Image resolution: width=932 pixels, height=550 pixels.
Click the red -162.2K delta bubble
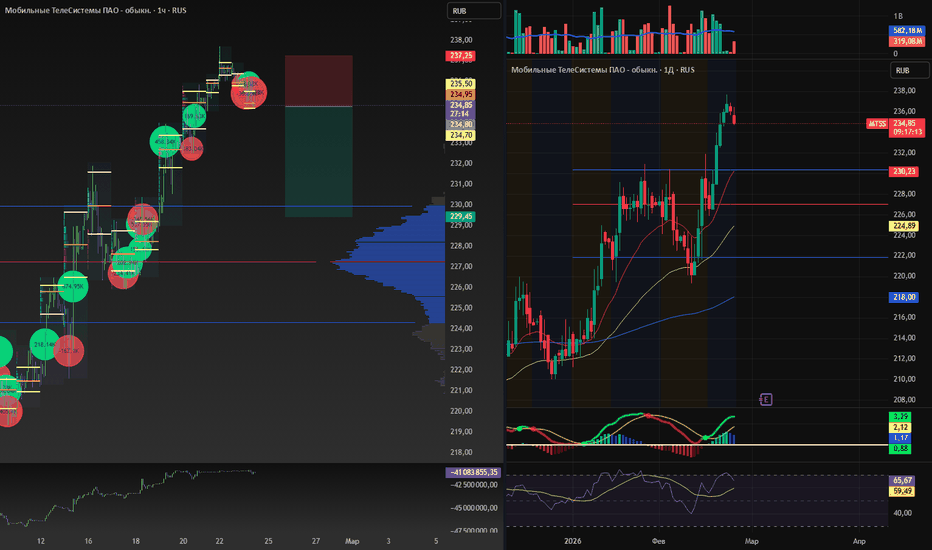(69, 351)
